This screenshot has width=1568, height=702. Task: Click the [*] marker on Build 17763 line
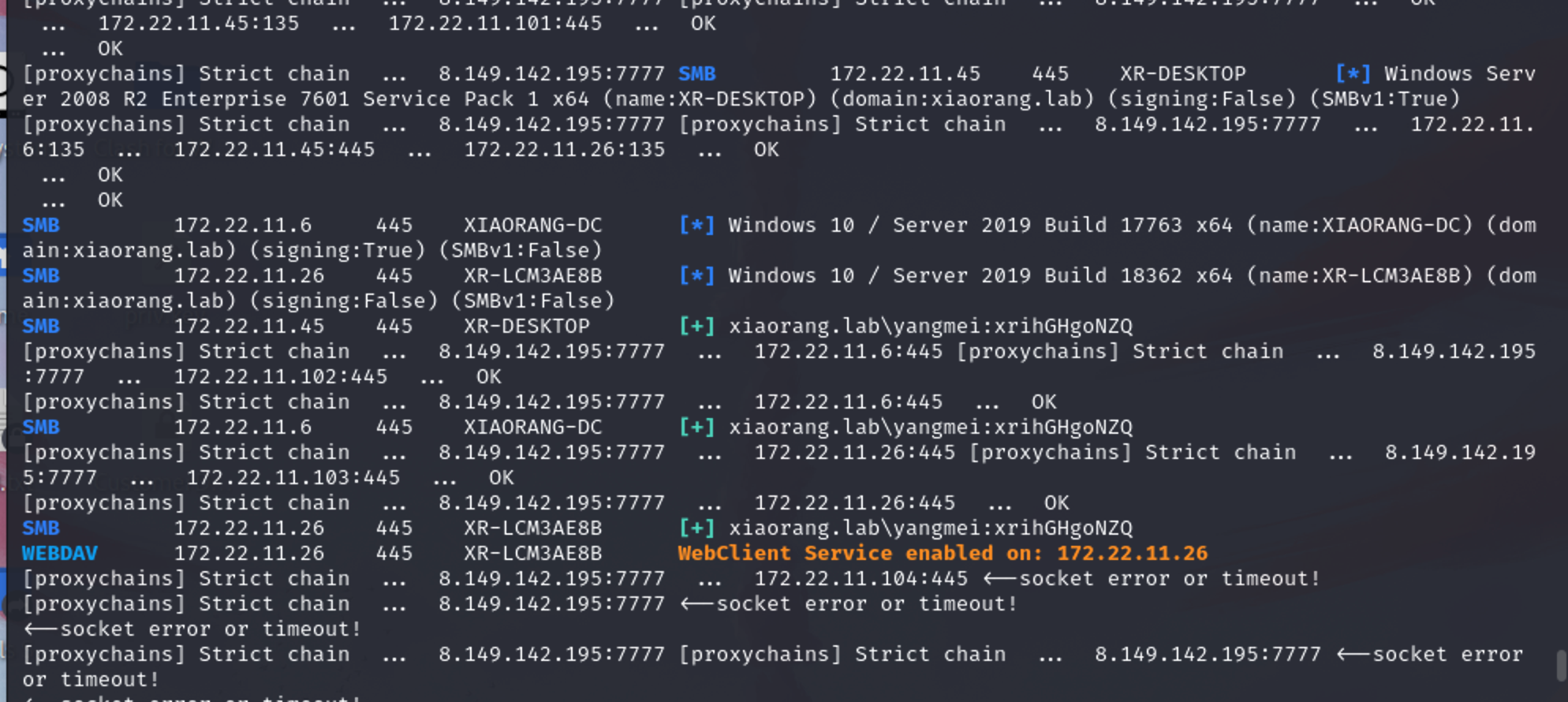coord(696,225)
